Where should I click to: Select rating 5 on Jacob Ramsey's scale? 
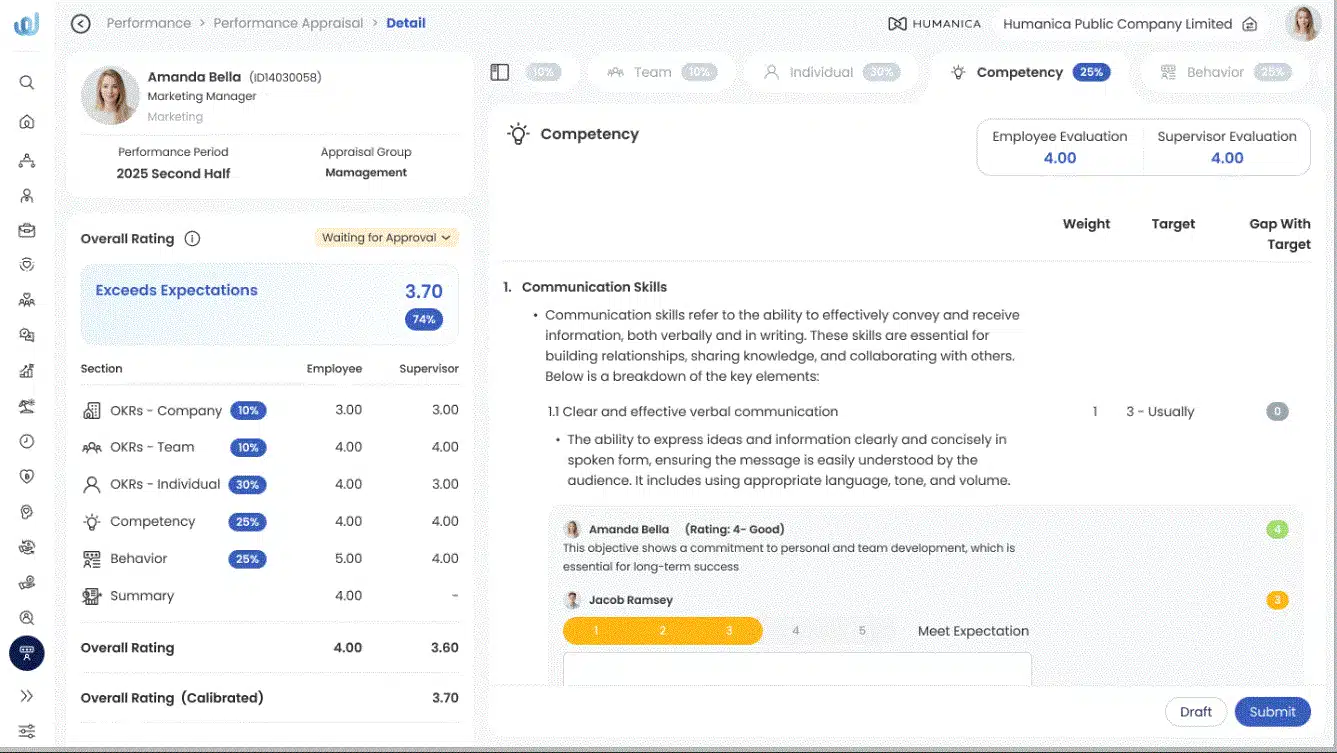(x=861, y=630)
